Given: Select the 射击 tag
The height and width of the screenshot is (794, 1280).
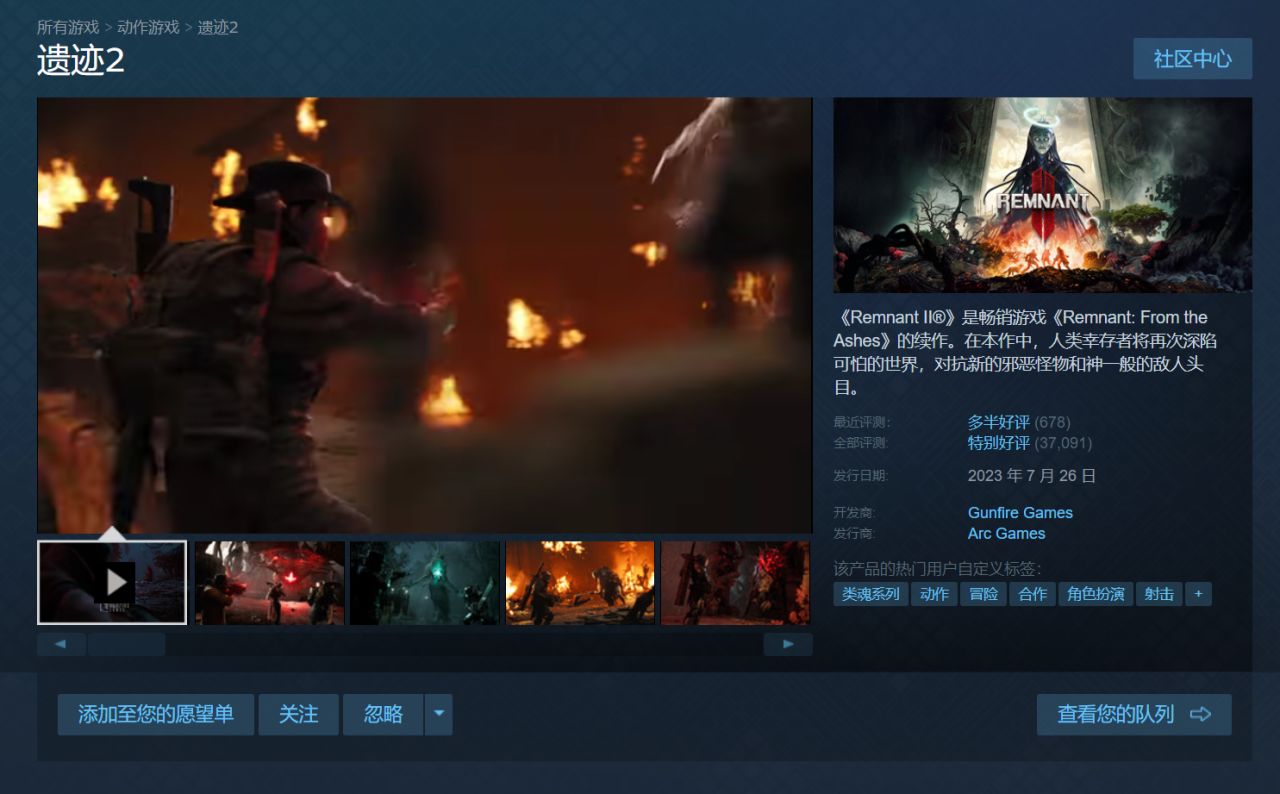Looking at the screenshot, I should pyautogui.click(x=1159, y=594).
